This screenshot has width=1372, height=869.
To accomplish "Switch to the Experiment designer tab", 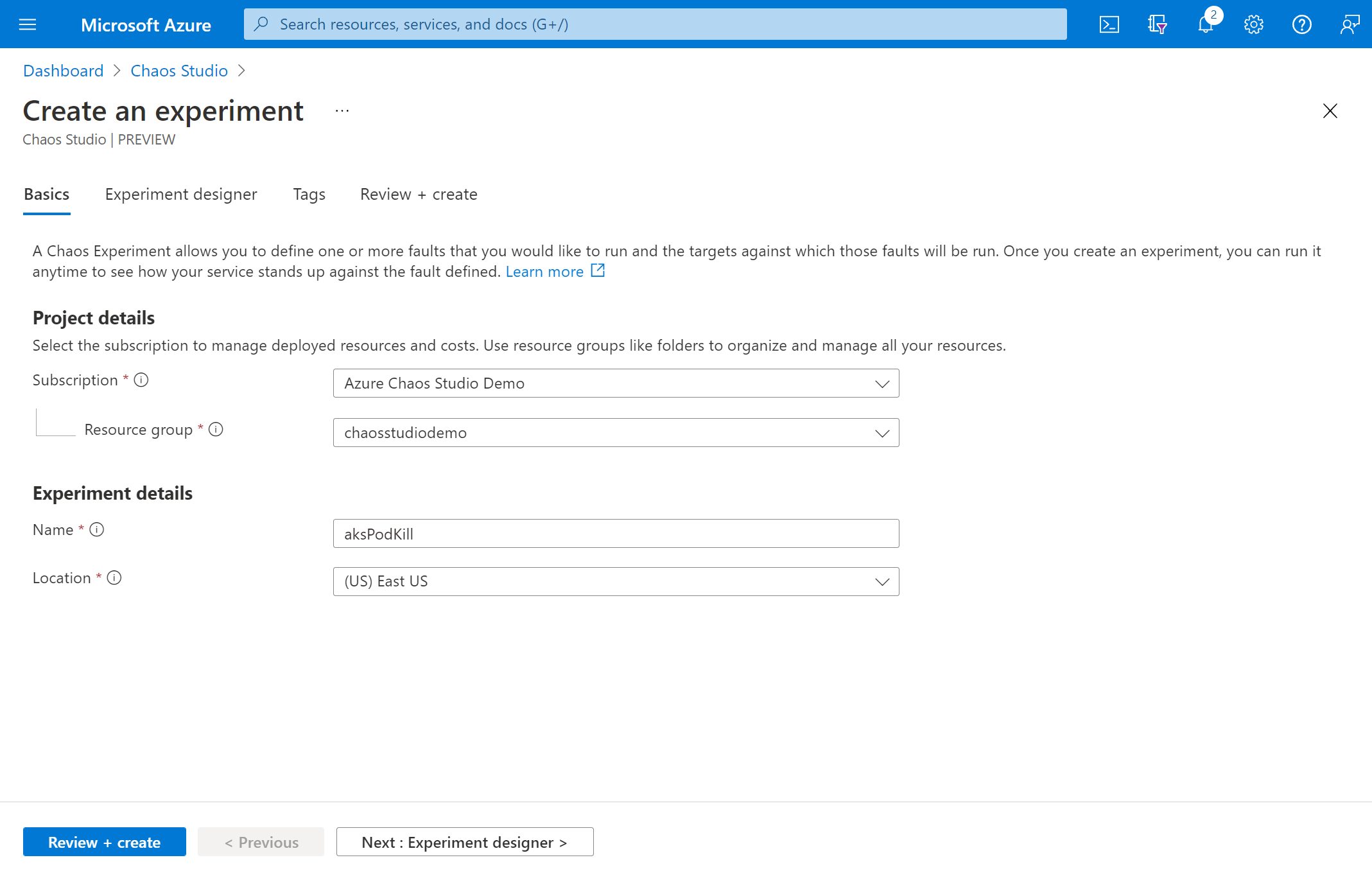I will click(x=181, y=194).
